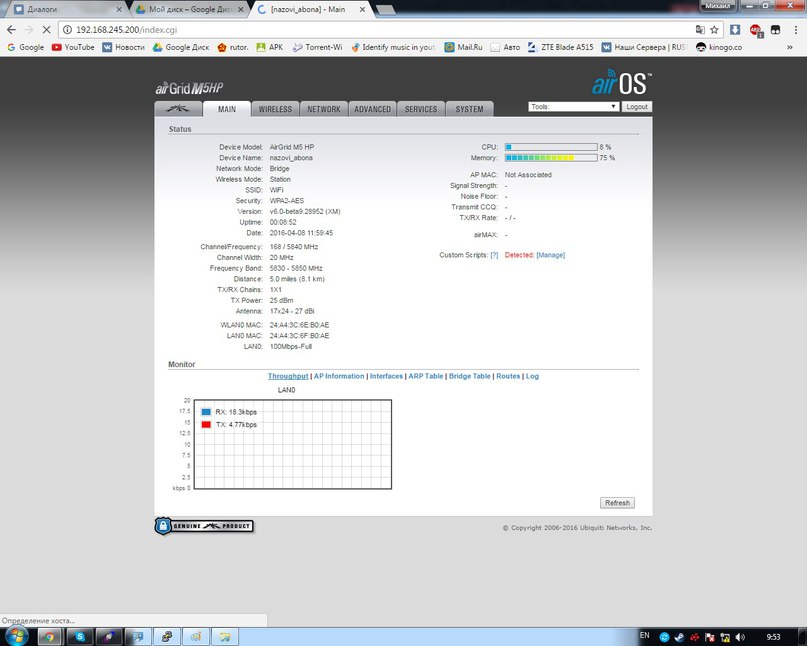The image size is (807, 646).
Task: Open the rutor bookmark
Action: (x=233, y=47)
